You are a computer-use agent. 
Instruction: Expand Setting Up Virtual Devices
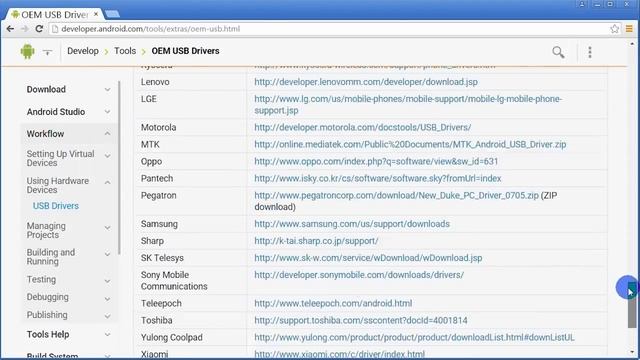(107, 156)
